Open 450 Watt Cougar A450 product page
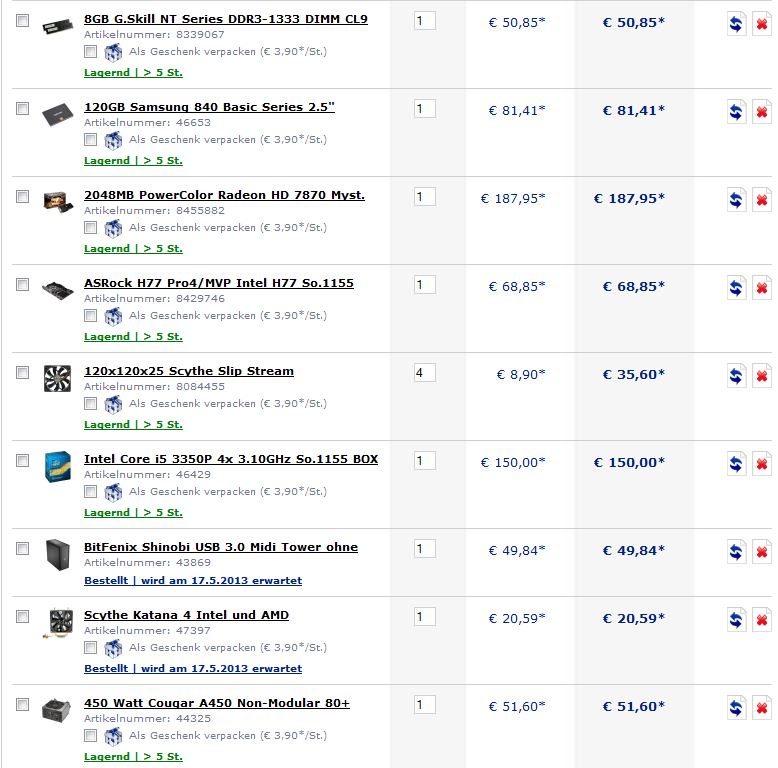778x768 pixels. pyautogui.click(x=217, y=703)
